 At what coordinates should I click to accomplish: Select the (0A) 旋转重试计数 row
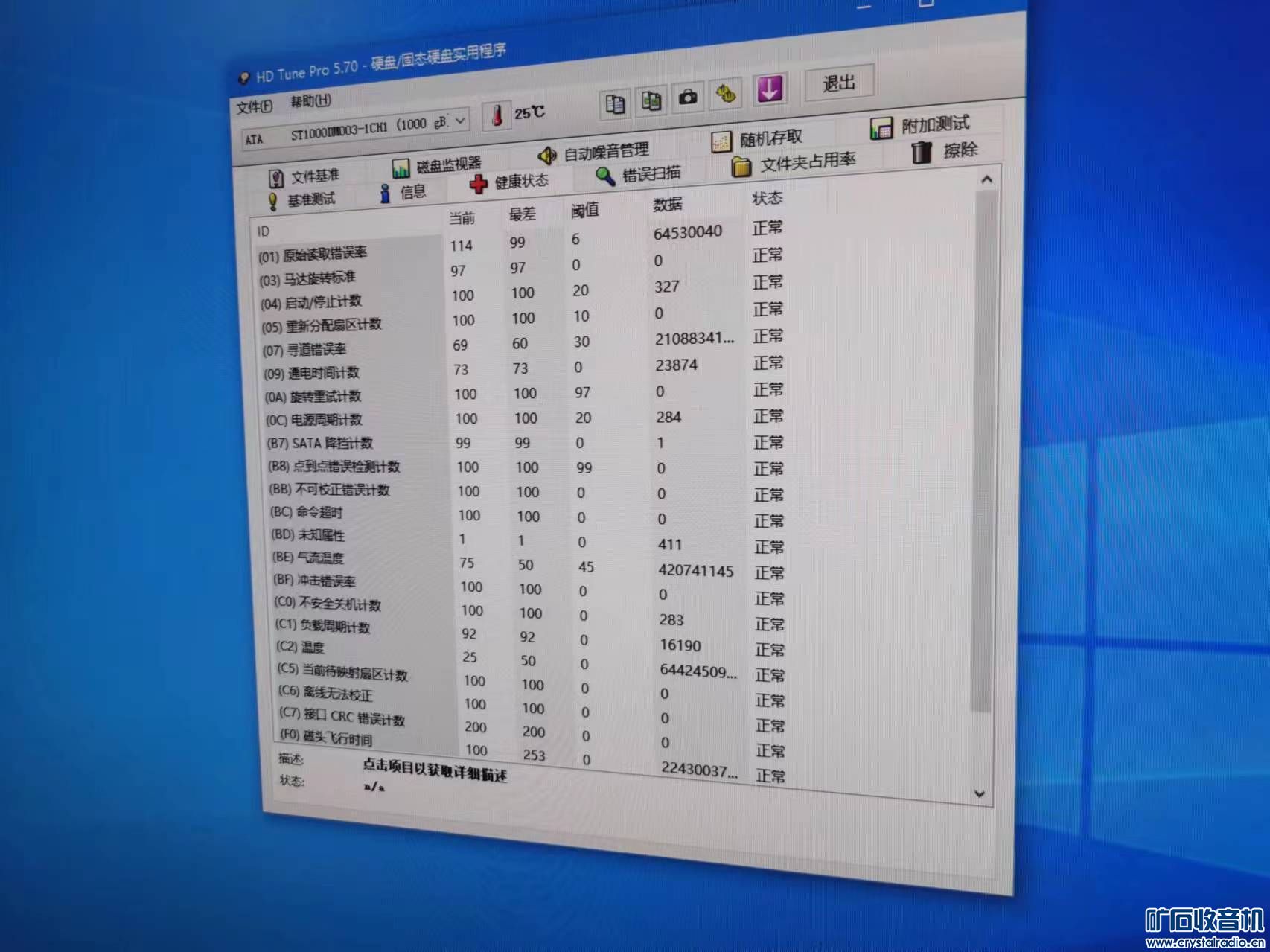[x=525, y=393]
